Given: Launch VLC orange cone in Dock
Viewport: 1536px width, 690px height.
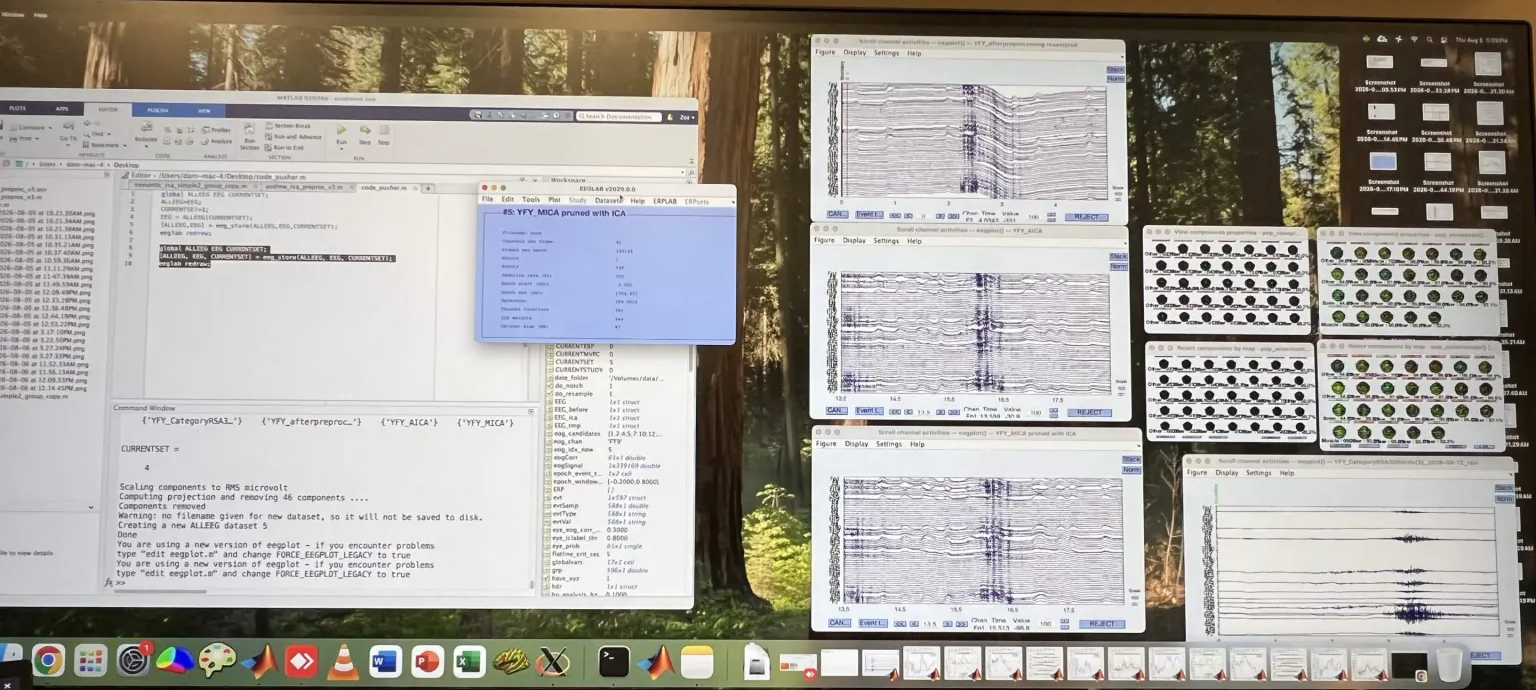Looking at the screenshot, I should point(343,662).
